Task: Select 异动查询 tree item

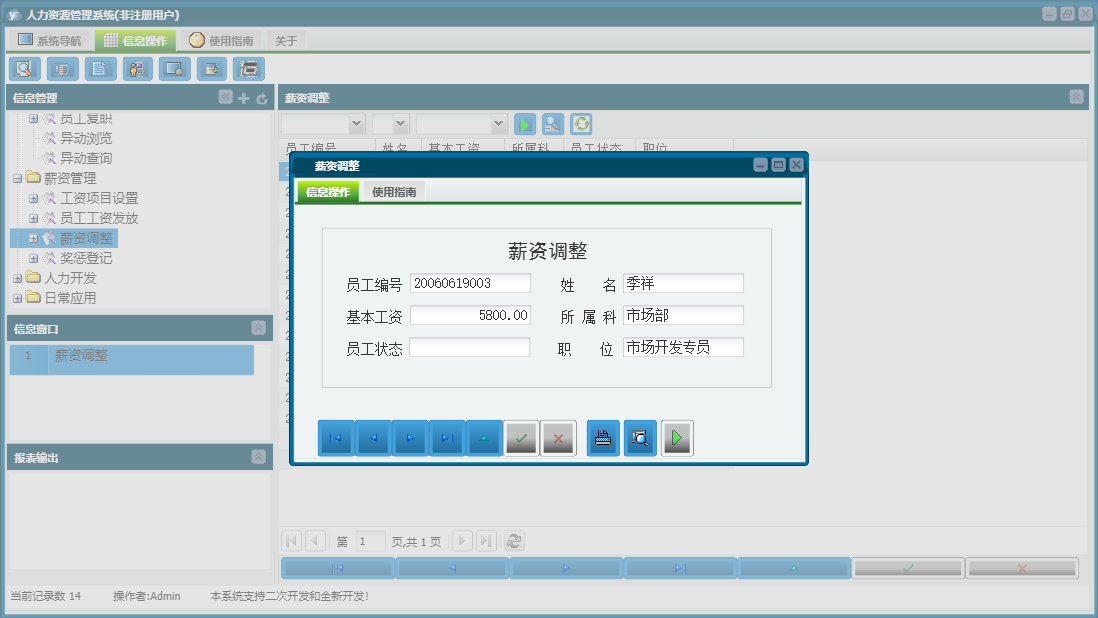Action: (85, 158)
